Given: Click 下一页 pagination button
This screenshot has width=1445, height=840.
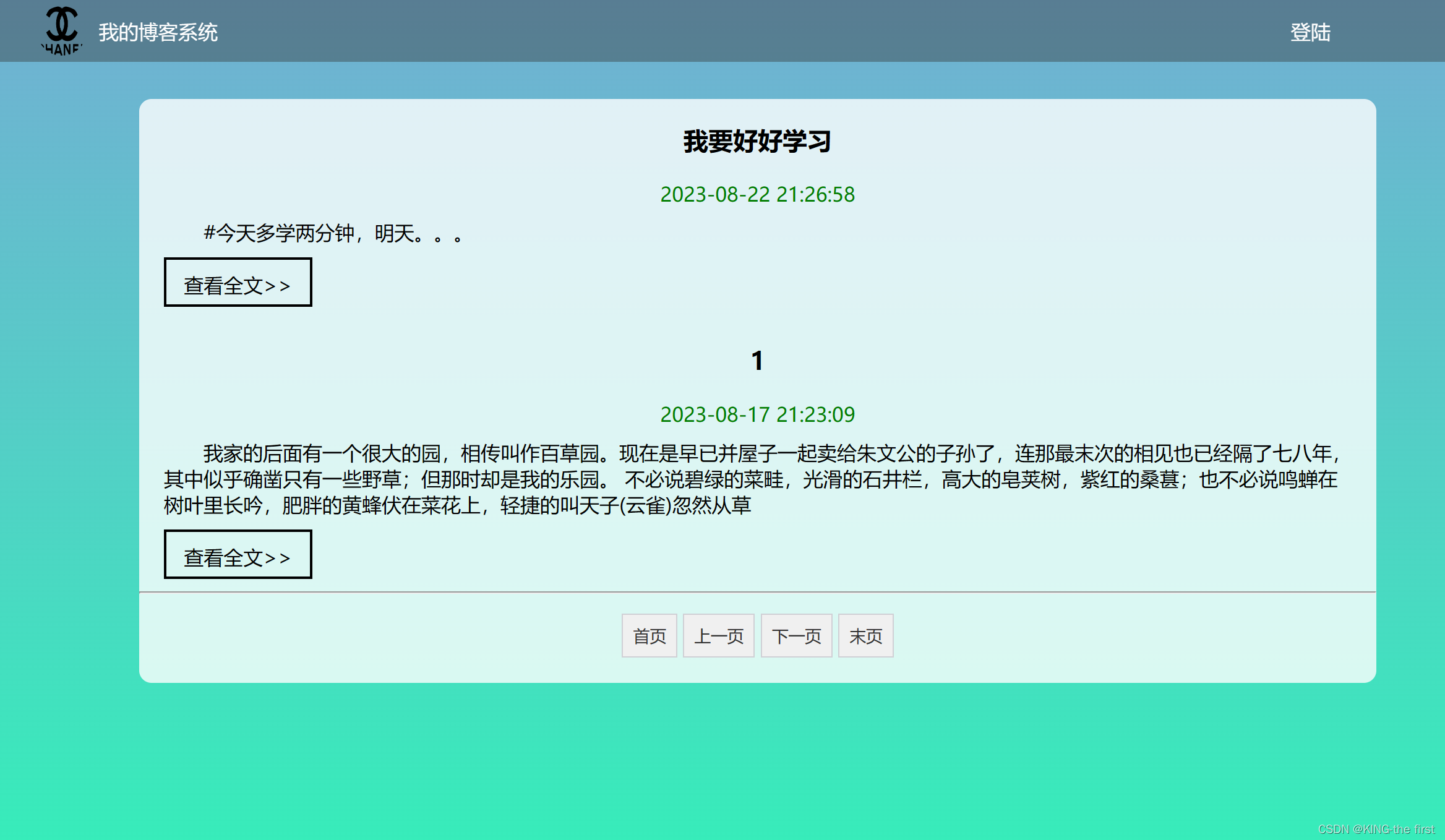Looking at the screenshot, I should pos(796,635).
